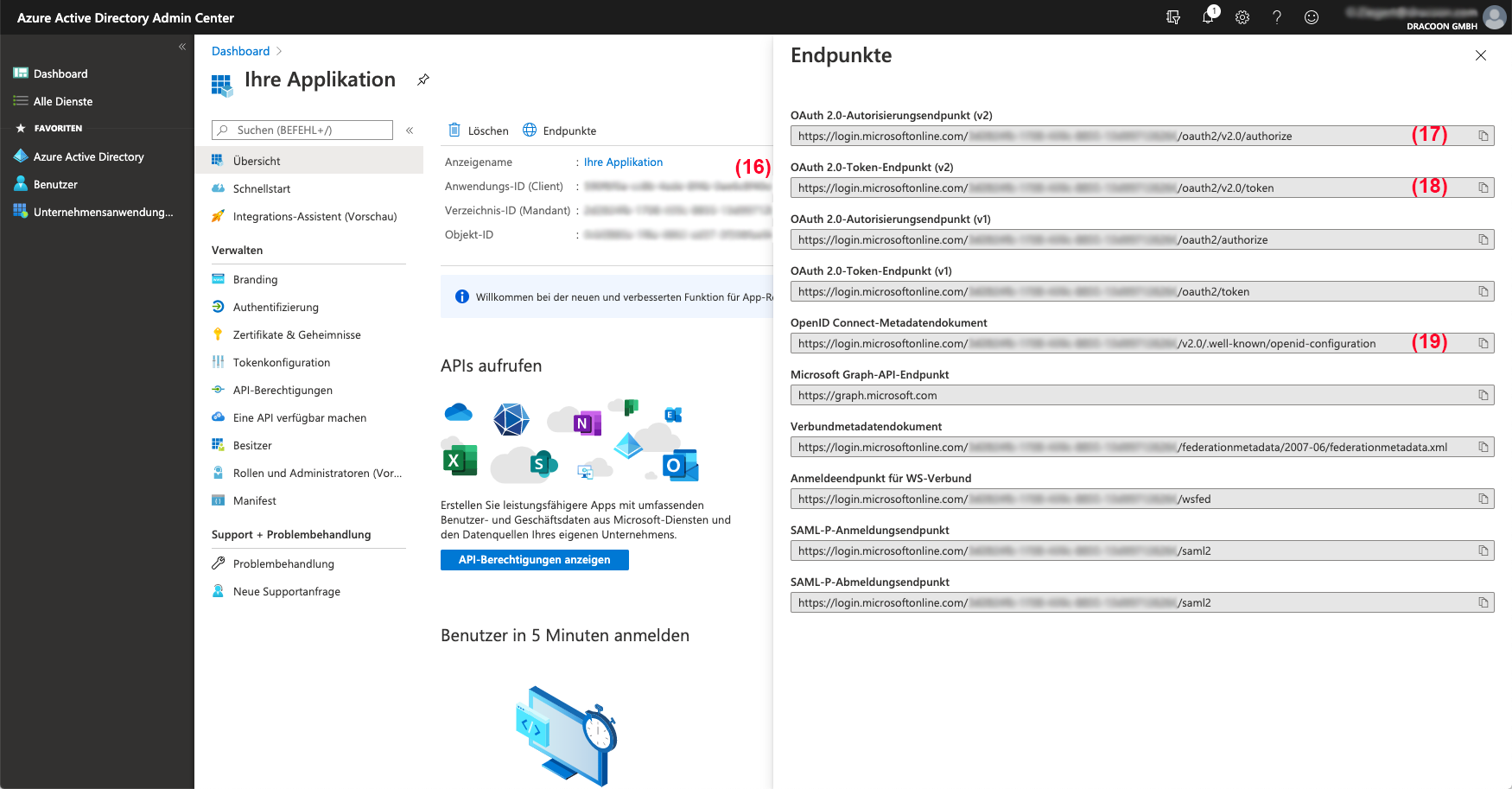Click Endpunkte toolbar button
Viewport: 1512px width, 789px height.
pos(560,130)
